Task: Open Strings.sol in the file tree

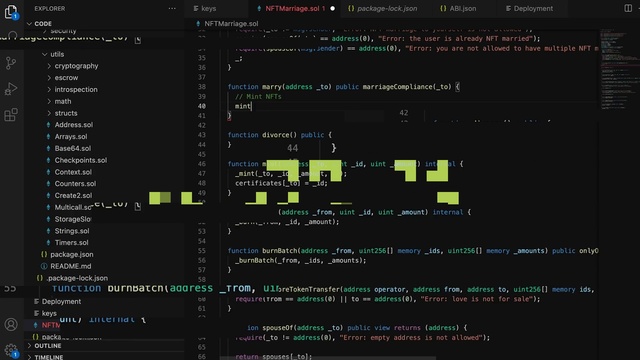Action: (x=72, y=231)
